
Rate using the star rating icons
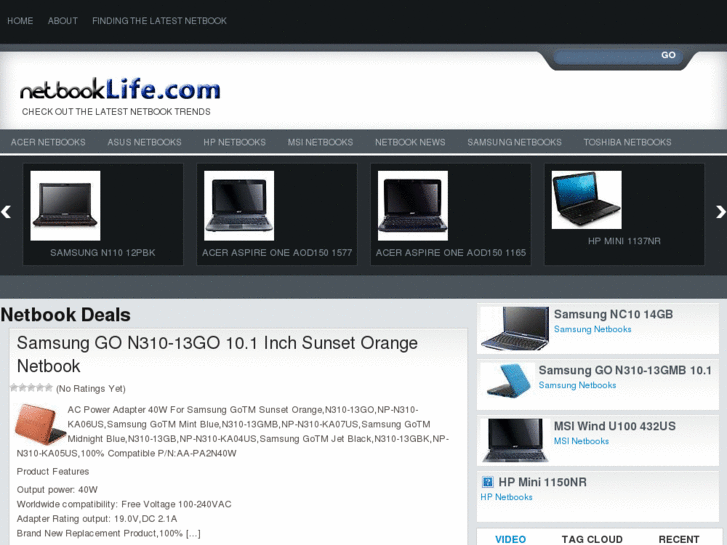(x=31, y=388)
